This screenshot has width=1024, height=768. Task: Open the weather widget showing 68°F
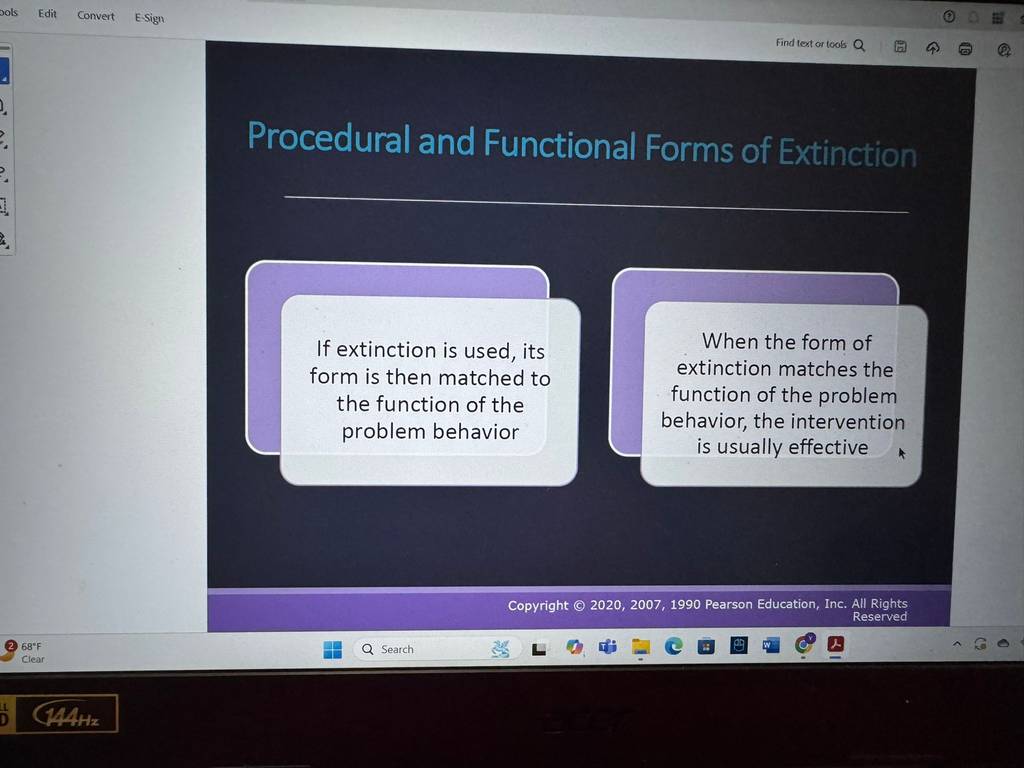(24, 652)
